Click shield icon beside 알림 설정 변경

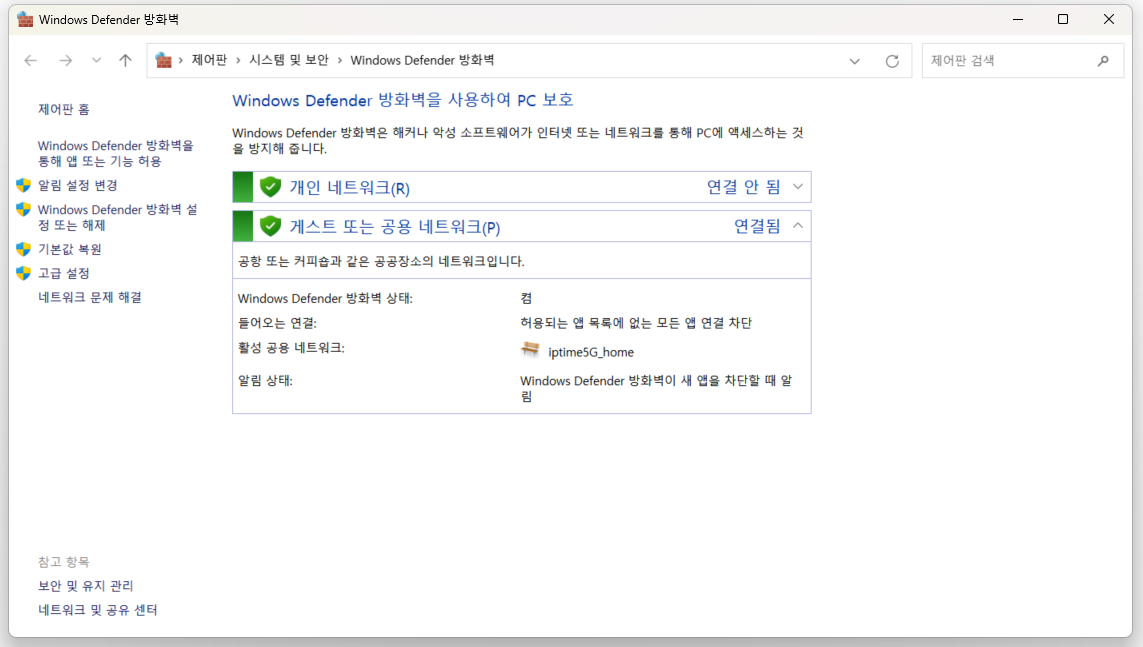coord(23,186)
